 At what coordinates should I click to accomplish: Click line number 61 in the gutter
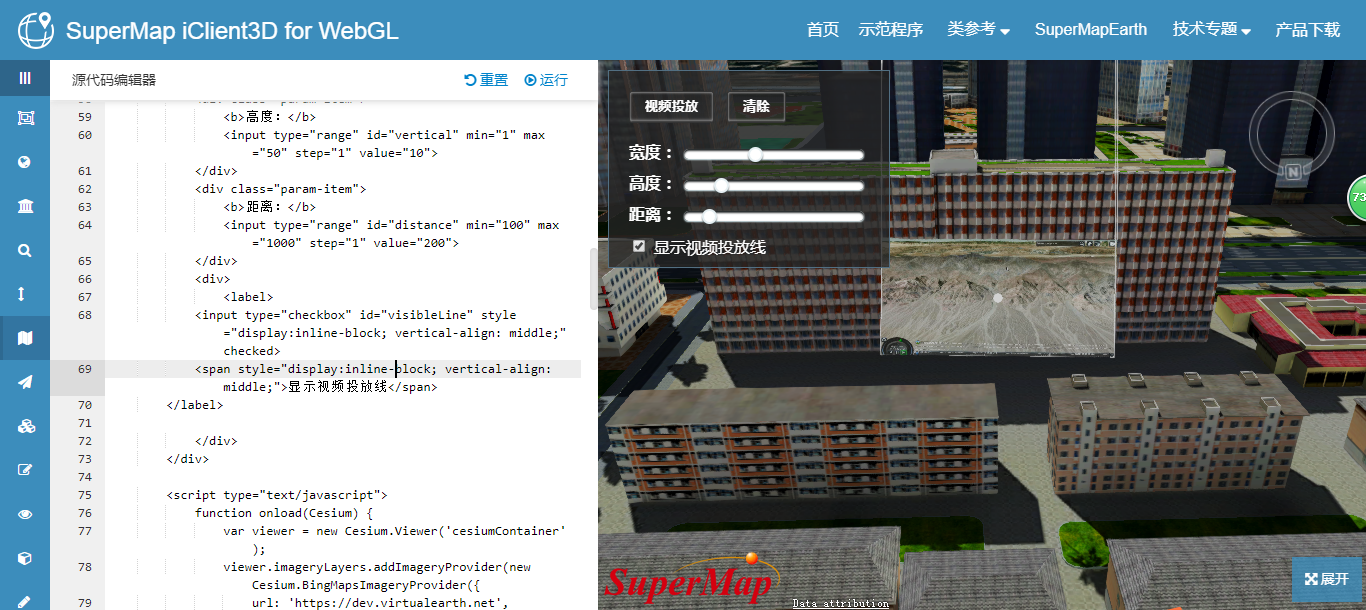(85, 171)
